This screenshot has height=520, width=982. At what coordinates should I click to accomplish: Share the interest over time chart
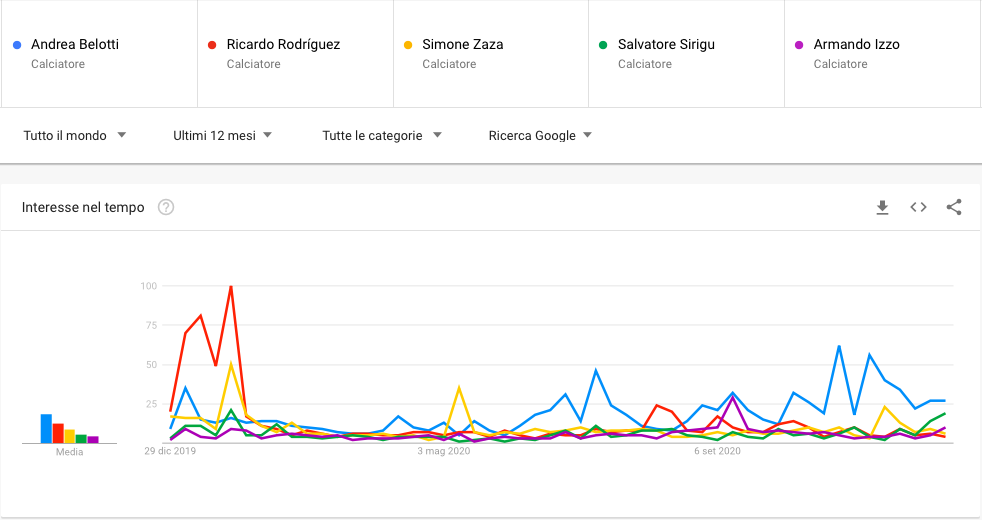(x=954, y=207)
